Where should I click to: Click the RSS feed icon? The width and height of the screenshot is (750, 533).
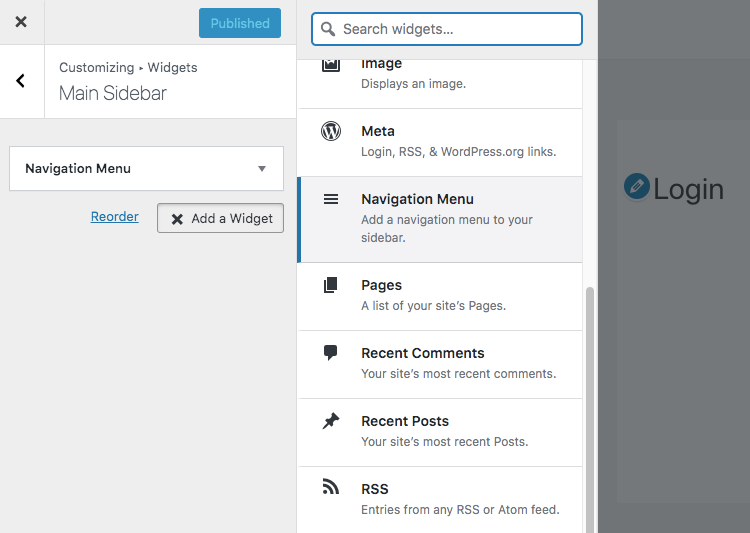point(331,486)
